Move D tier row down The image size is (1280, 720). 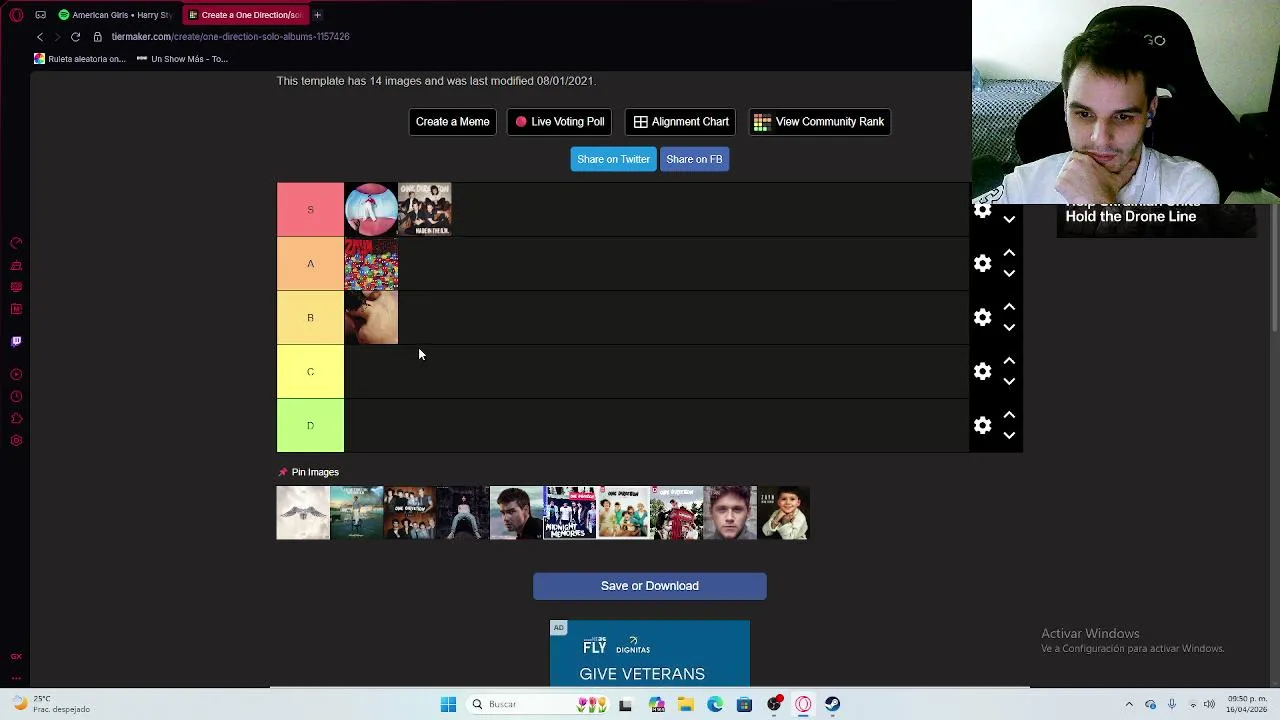[x=1009, y=435]
